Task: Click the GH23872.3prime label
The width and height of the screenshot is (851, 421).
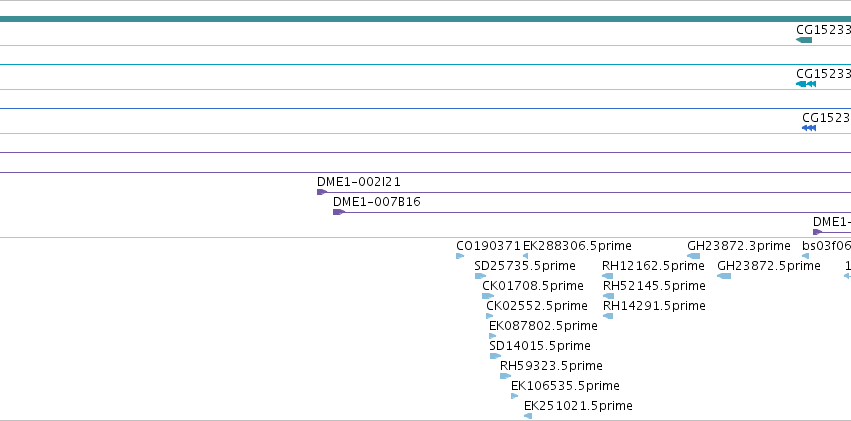Action: point(739,246)
